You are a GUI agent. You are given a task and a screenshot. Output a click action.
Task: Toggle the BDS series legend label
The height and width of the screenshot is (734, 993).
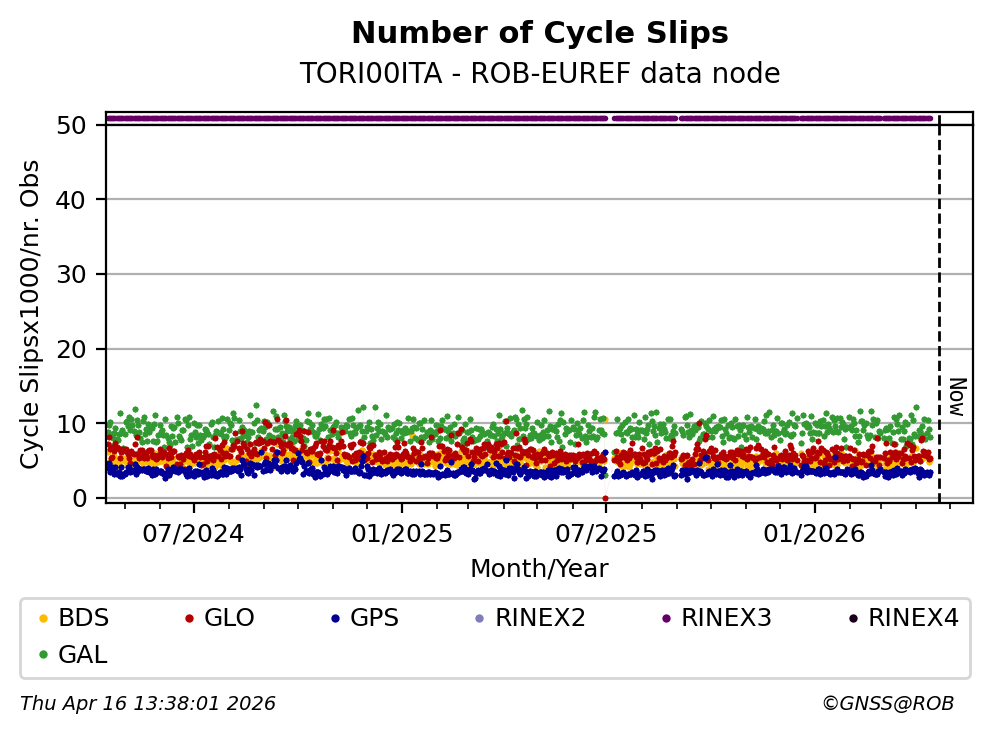[84, 618]
